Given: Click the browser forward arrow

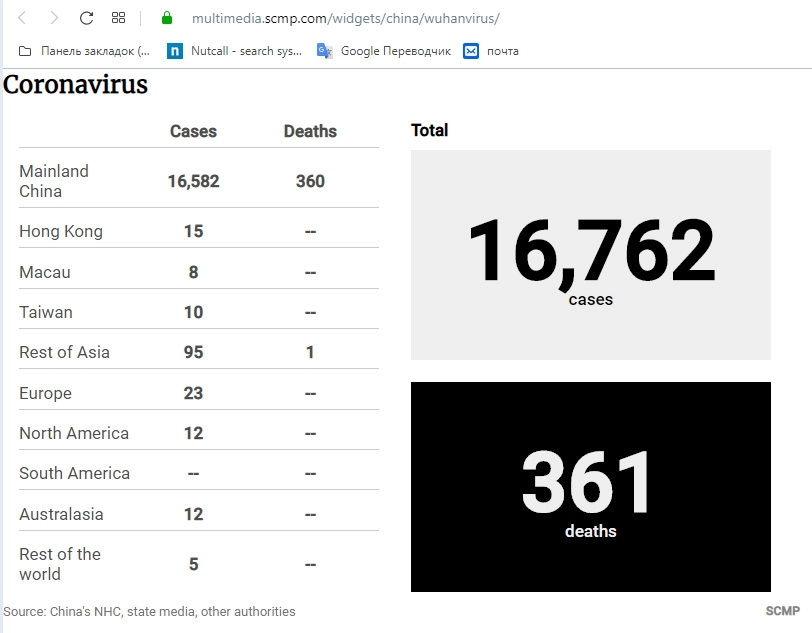Looking at the screenshot, I should click(54, 18).
